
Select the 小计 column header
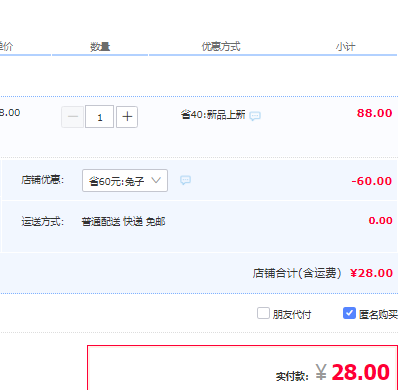(345, 47)
